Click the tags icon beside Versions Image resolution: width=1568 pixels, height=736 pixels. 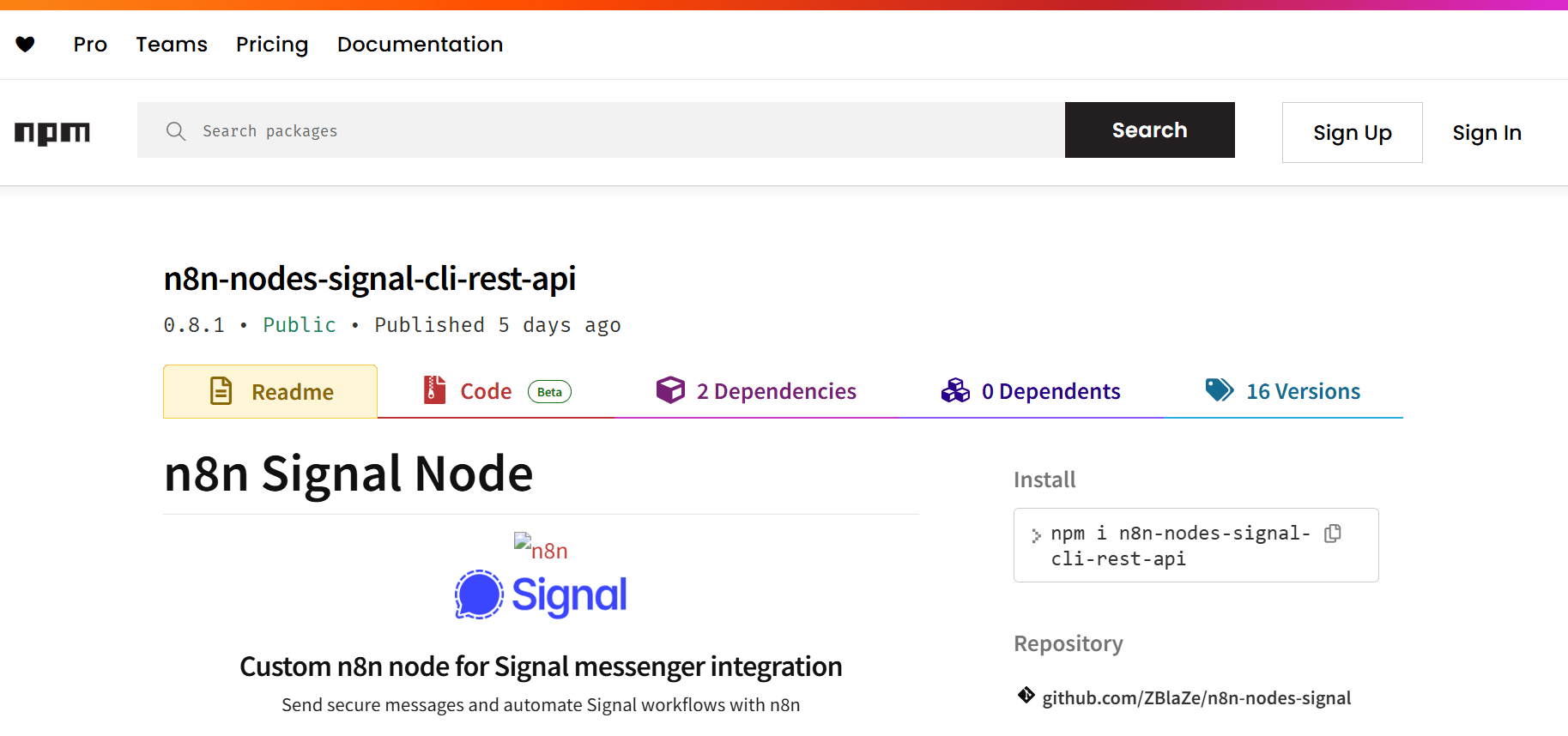tap(1219, 390)
